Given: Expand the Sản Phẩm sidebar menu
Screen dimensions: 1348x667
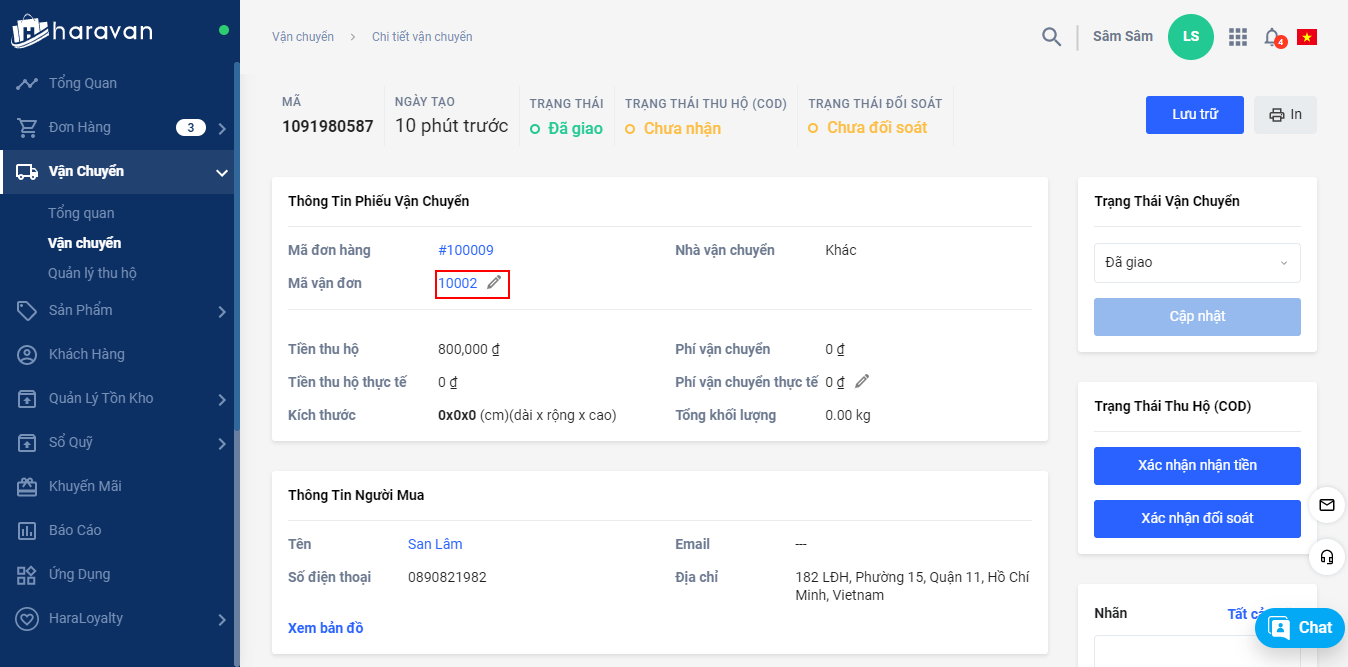Looking at the screenshot, I should tap(222, 311).
